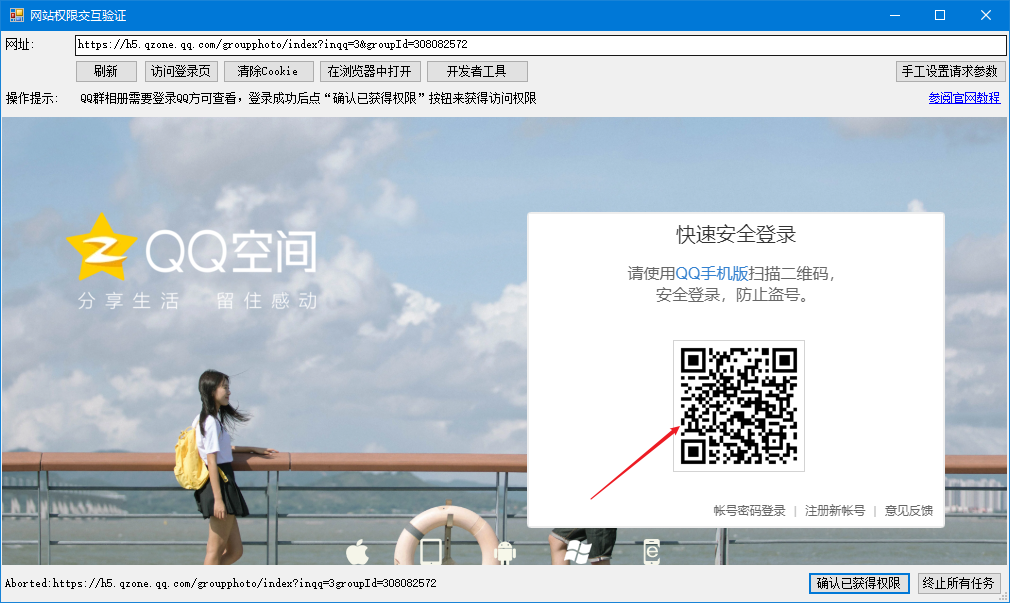
Task: Click the 访问登录页 button
Action: point(181,71)
